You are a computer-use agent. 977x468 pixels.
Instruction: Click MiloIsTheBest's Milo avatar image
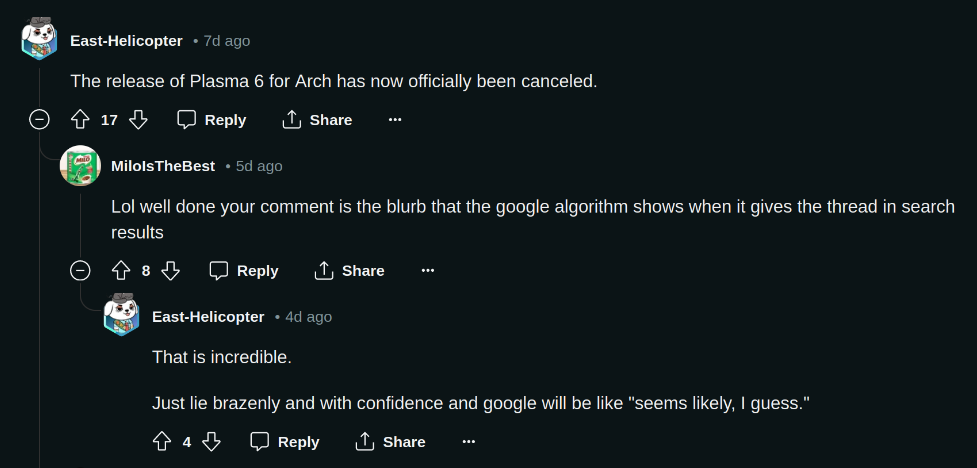(80, 166)
